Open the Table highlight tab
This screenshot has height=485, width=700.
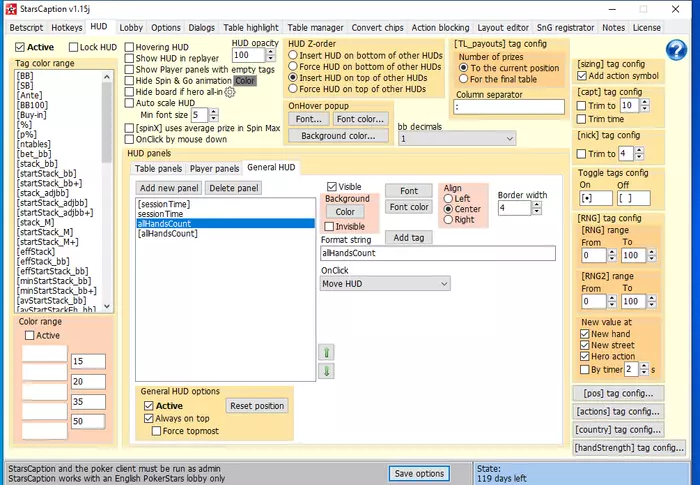tap(251, 28)
